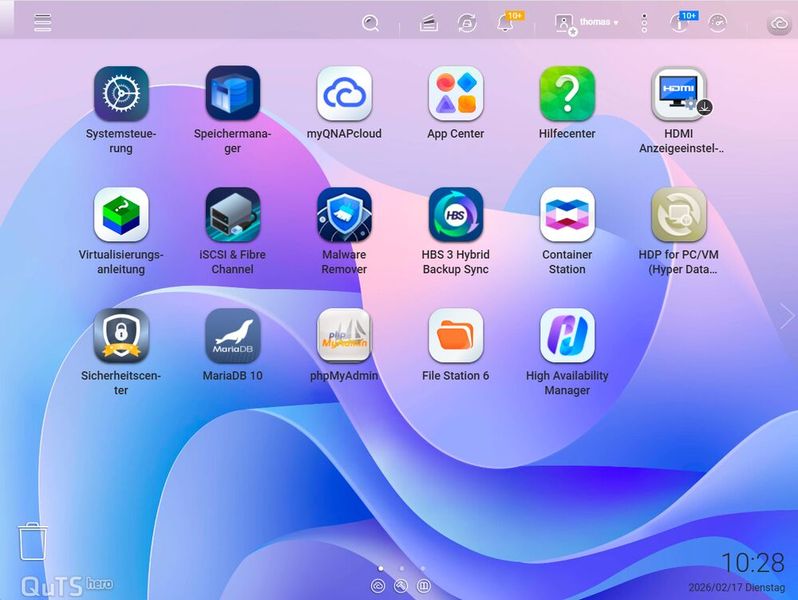Click the cloud icon in the top-right corner
Image resolution: width=798 pixels, height=600 pixels.
pyautogui.click(x=779, y=23)
